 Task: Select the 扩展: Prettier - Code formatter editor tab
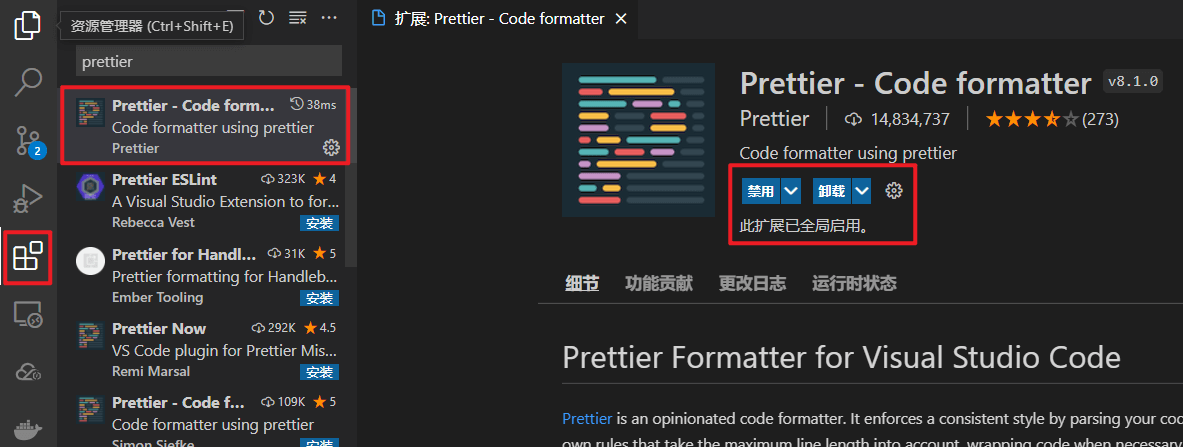point(498,19)
